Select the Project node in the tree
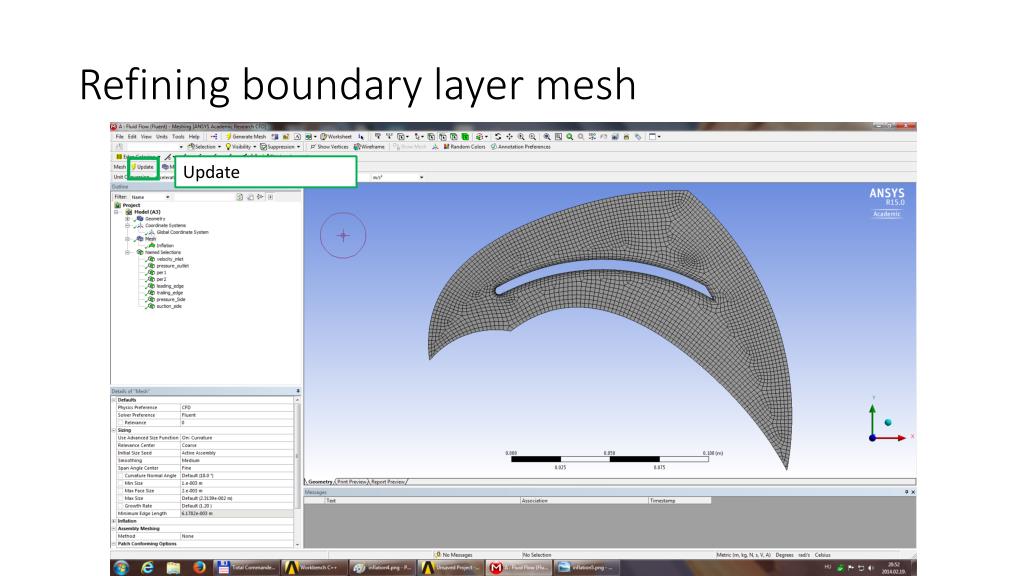This screenshot has height=576, width=1024. [131, 205]
